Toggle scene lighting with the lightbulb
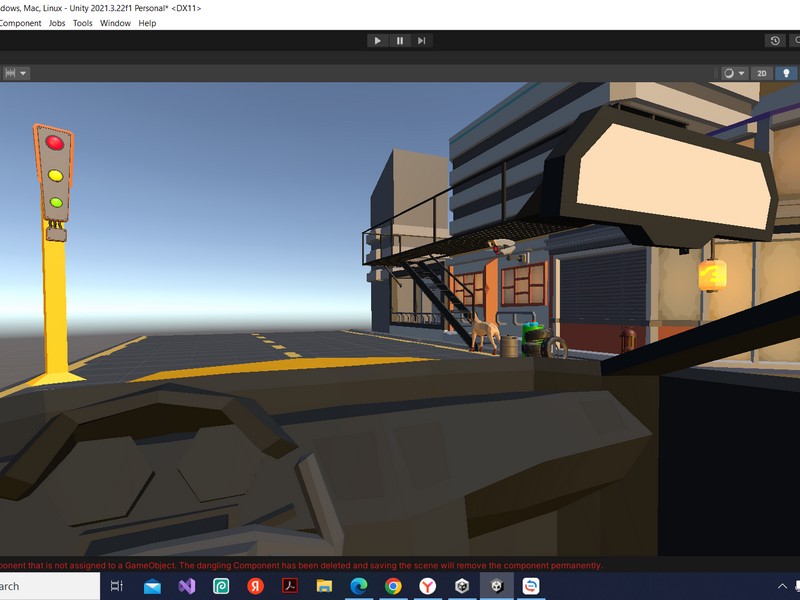Image resolution: width=800 pixels, height=600 pixels. tap(786, 73)
